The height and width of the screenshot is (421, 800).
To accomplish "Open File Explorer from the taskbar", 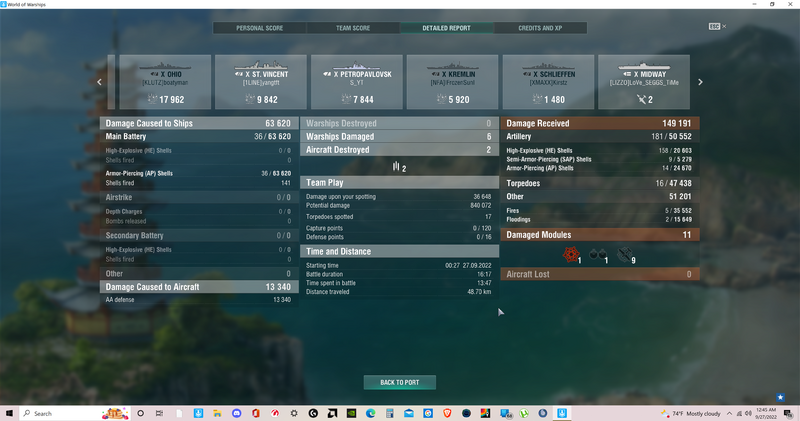I will pos(217,413).
